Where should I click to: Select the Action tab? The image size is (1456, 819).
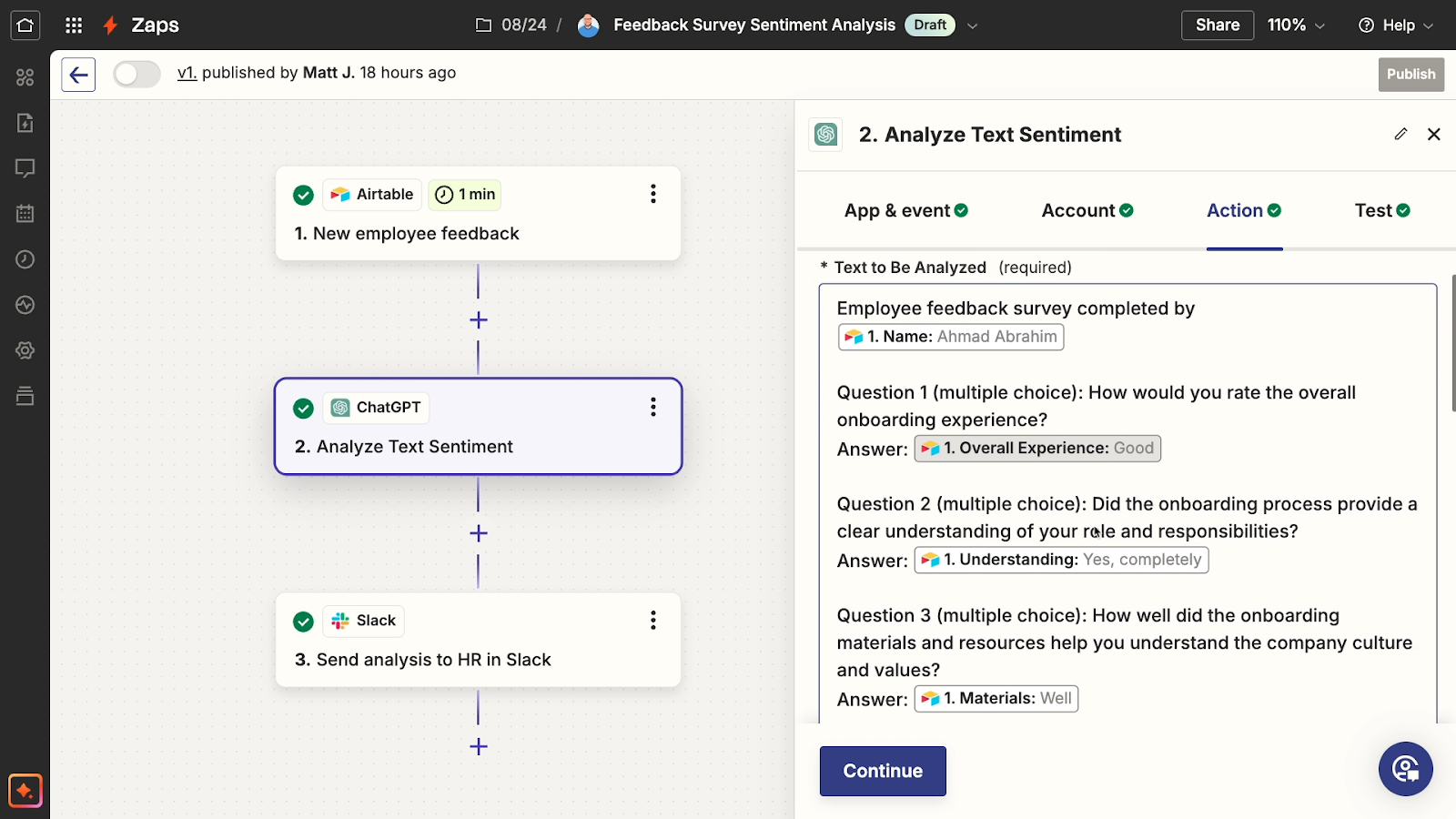1244,211
